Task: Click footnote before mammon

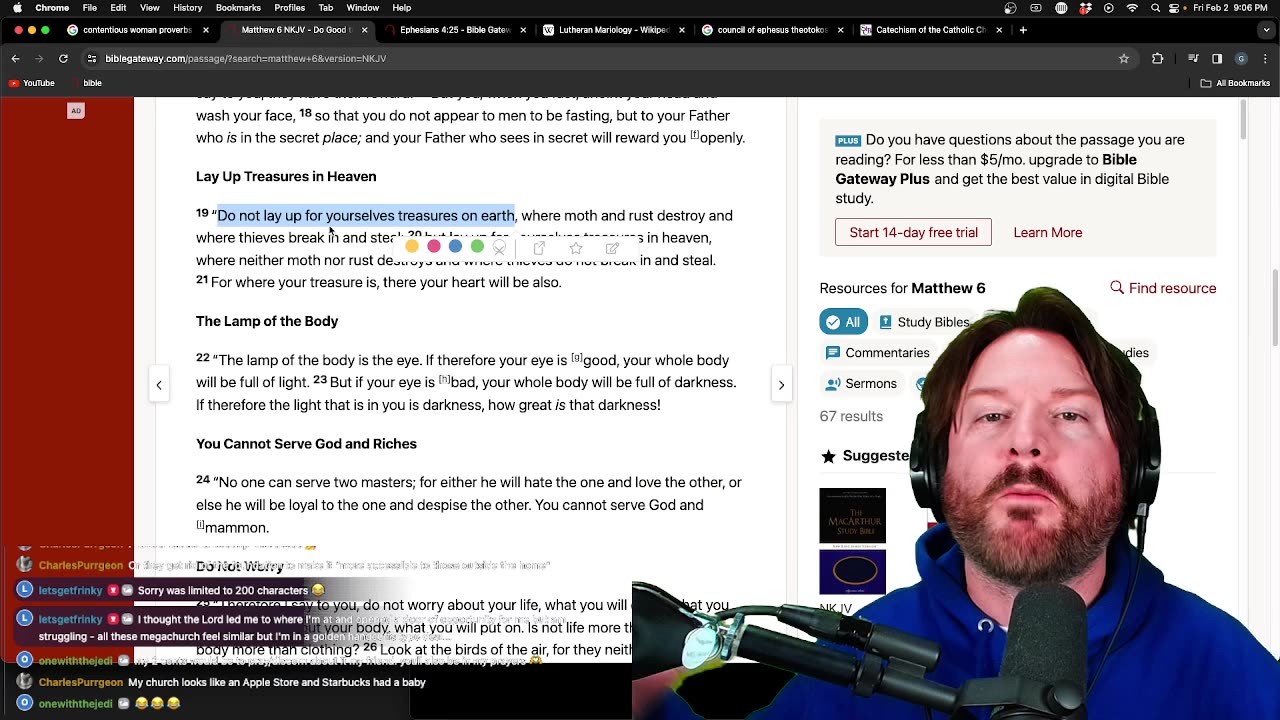Action: coord(200,525)
